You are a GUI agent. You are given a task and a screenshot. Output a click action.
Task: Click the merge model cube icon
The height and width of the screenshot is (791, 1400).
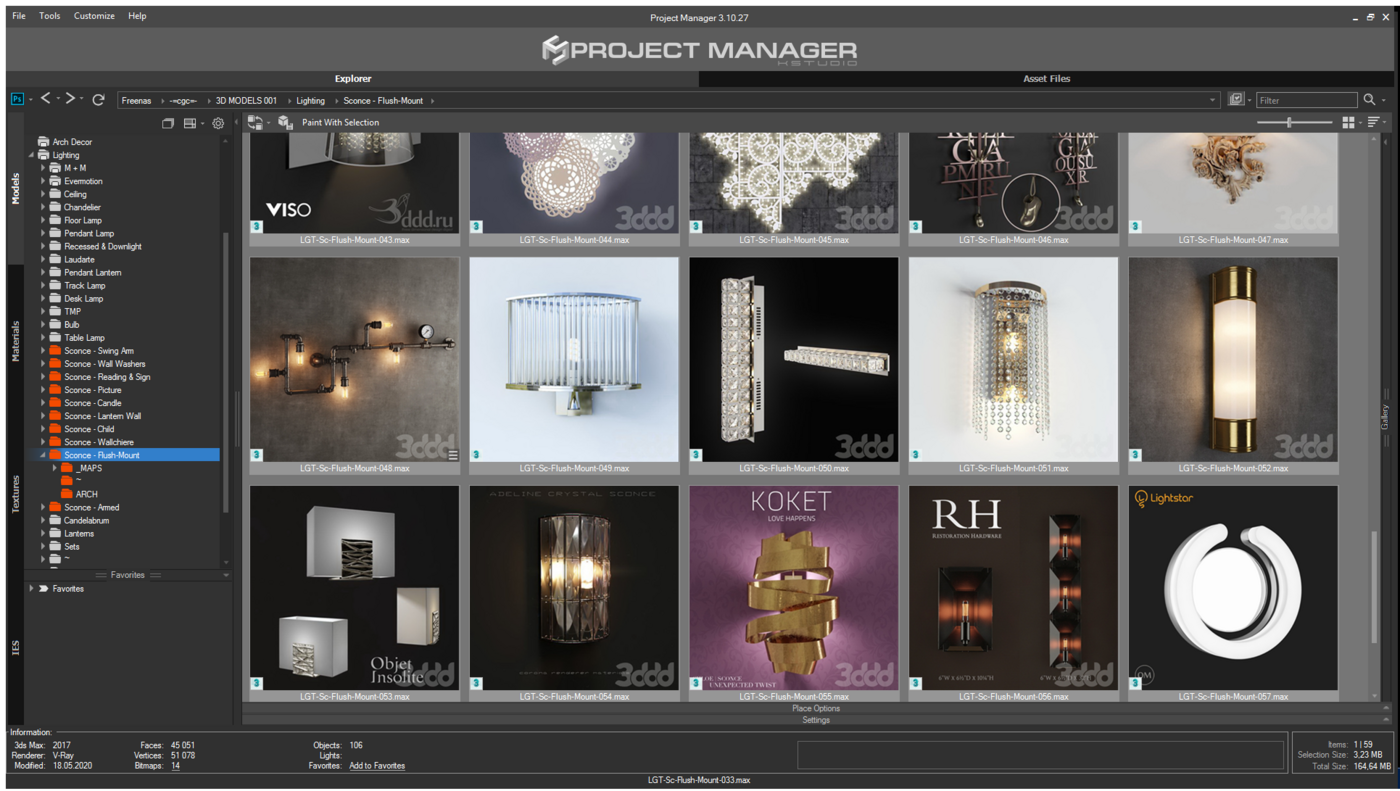pyautogui.click(x=285, y=122)
